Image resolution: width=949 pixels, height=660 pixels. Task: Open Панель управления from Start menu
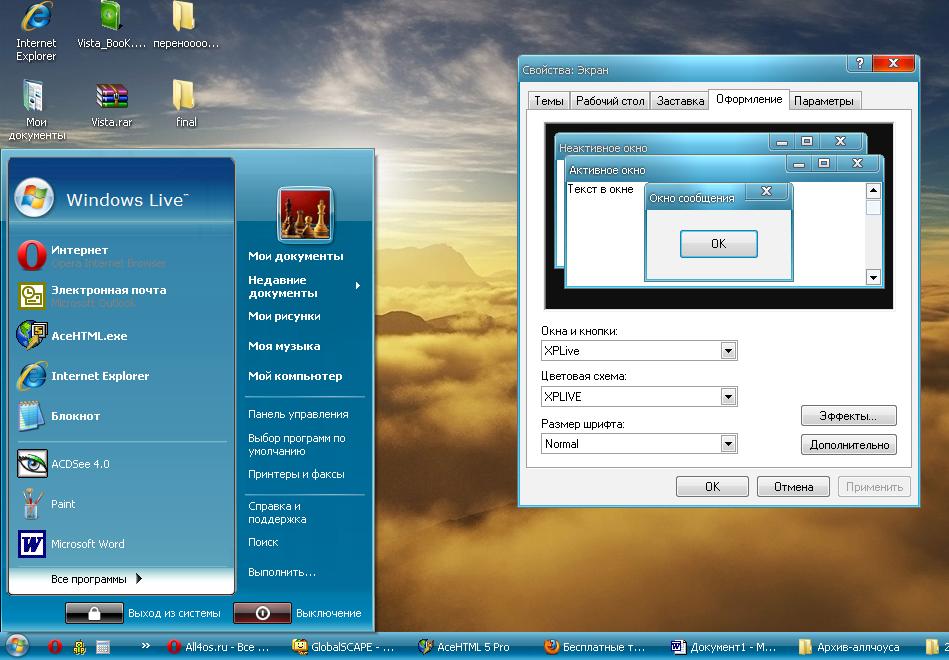298,414
